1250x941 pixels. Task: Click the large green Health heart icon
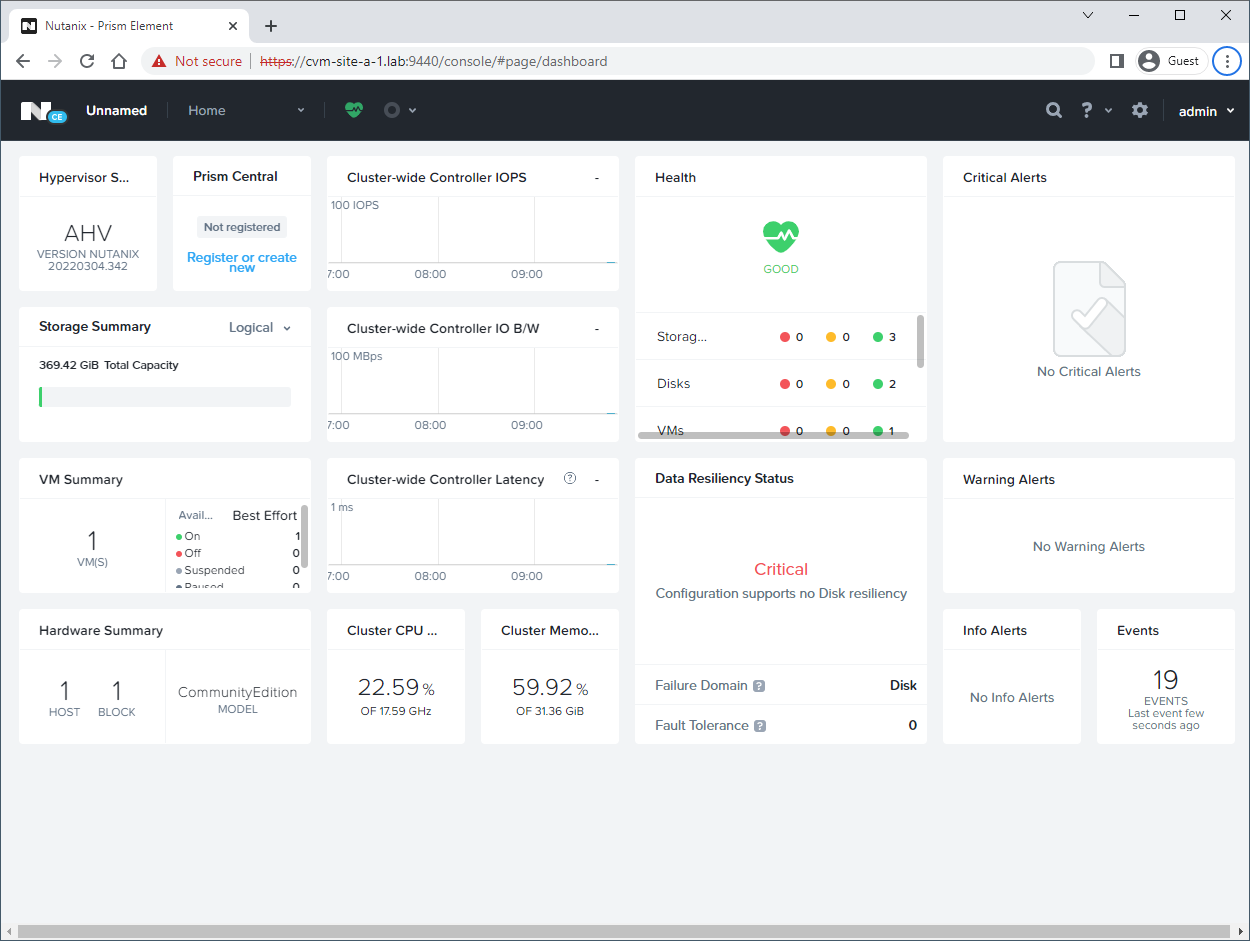781,236
